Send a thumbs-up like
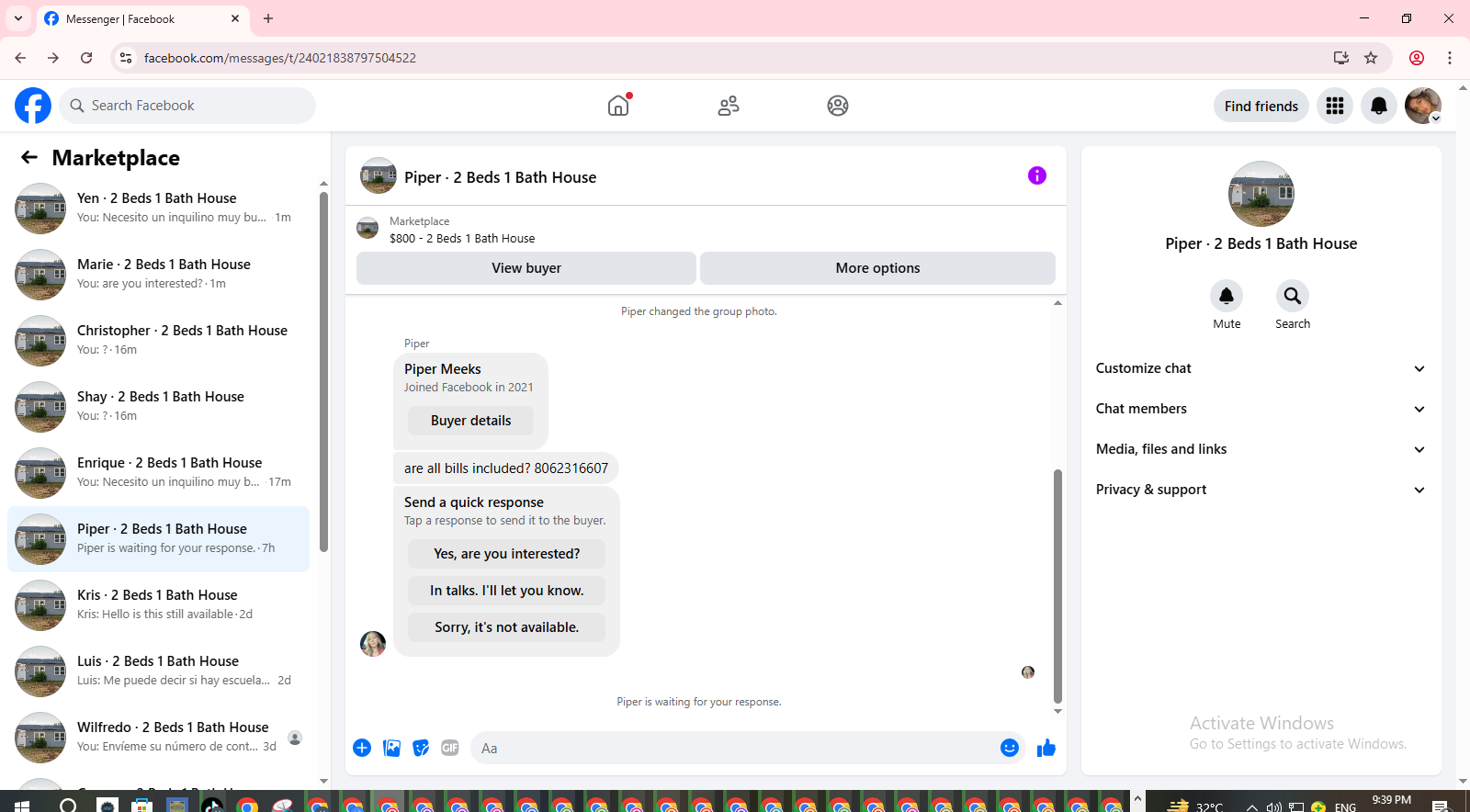The height and width of the screenshot is (812, 1470). pos(1046,748)
